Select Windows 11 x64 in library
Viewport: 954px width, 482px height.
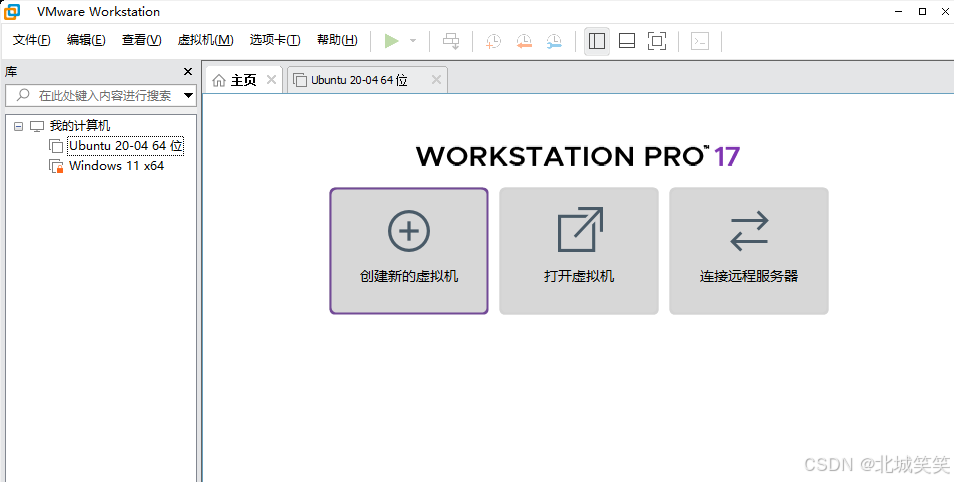tap(116, 166)
